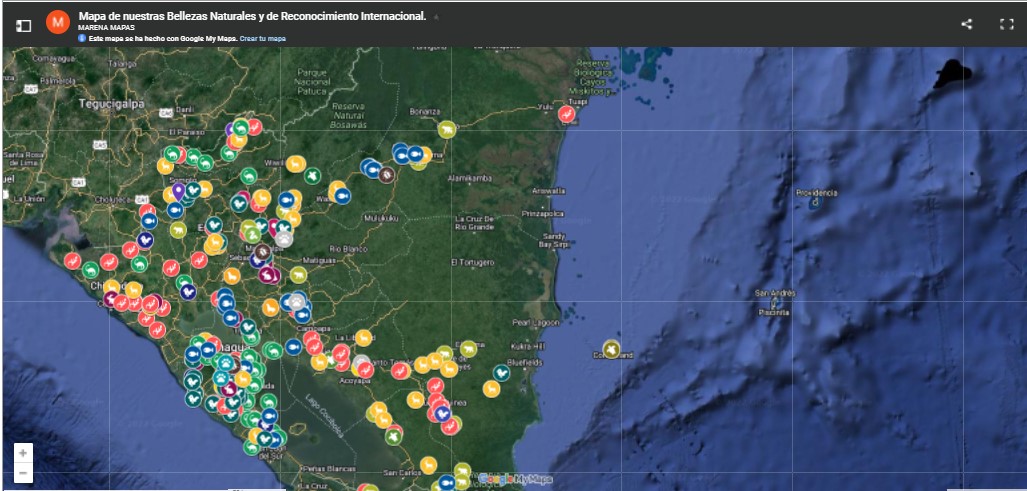Click the brown beetle marker south of Bosawás
Viewport: 1027px width, 491px height.
coord(386,175)
